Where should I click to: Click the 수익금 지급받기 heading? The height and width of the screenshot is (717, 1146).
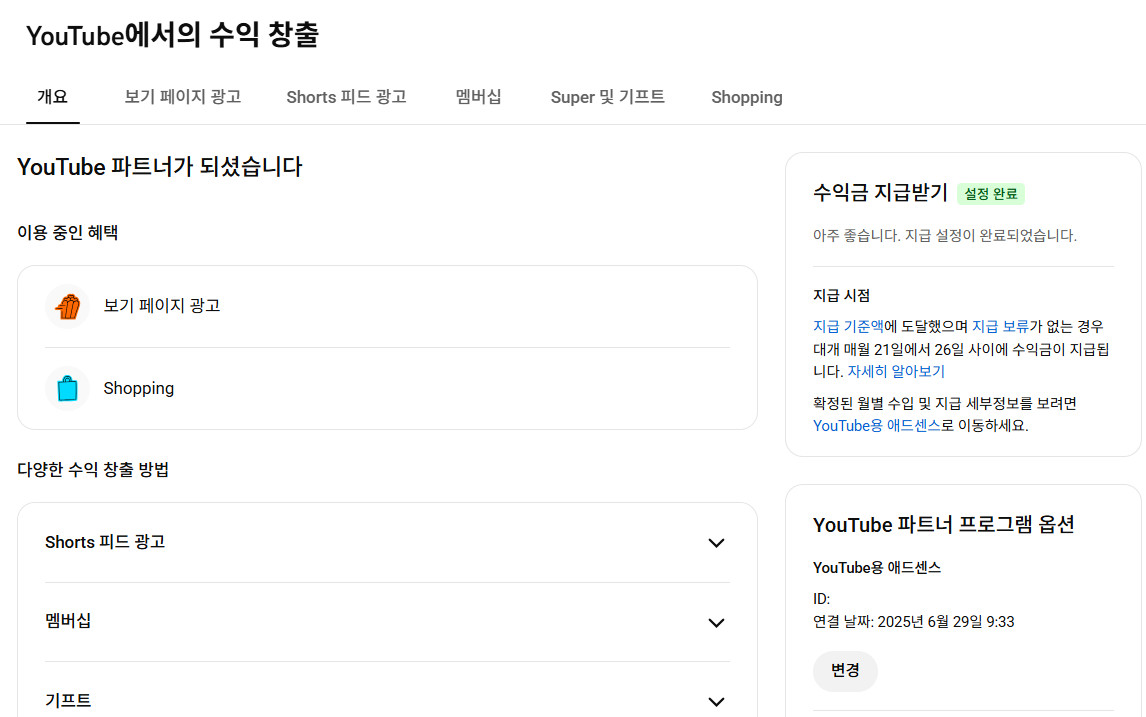[x=880, y=193]
